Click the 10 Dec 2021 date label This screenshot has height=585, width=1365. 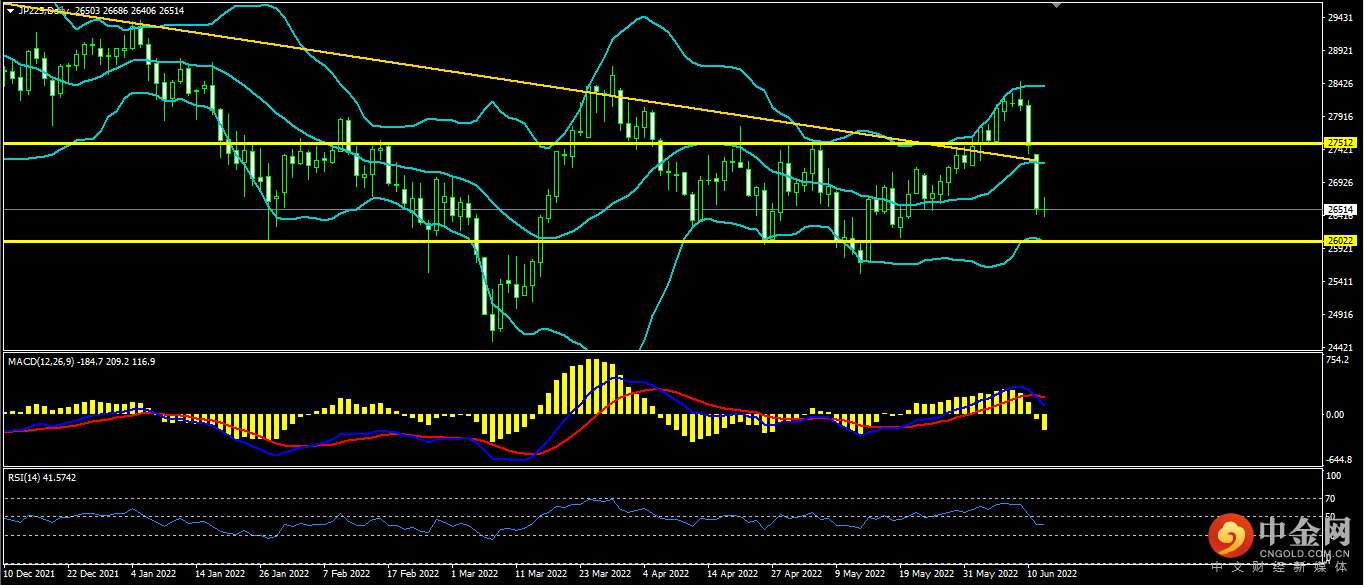30,575
